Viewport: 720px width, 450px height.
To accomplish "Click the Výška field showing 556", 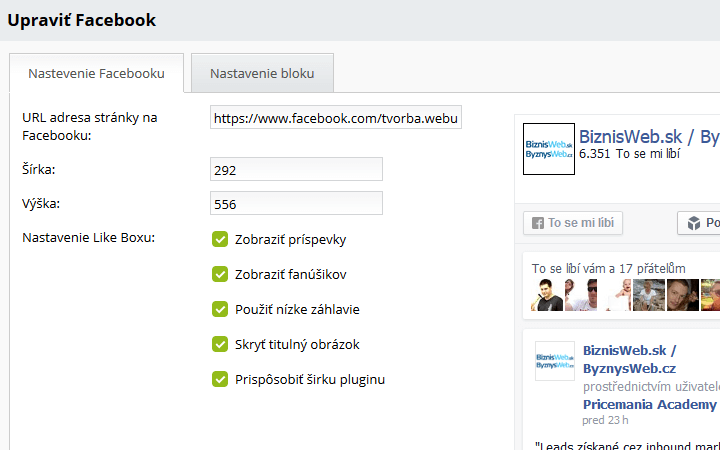I will 296,203.
